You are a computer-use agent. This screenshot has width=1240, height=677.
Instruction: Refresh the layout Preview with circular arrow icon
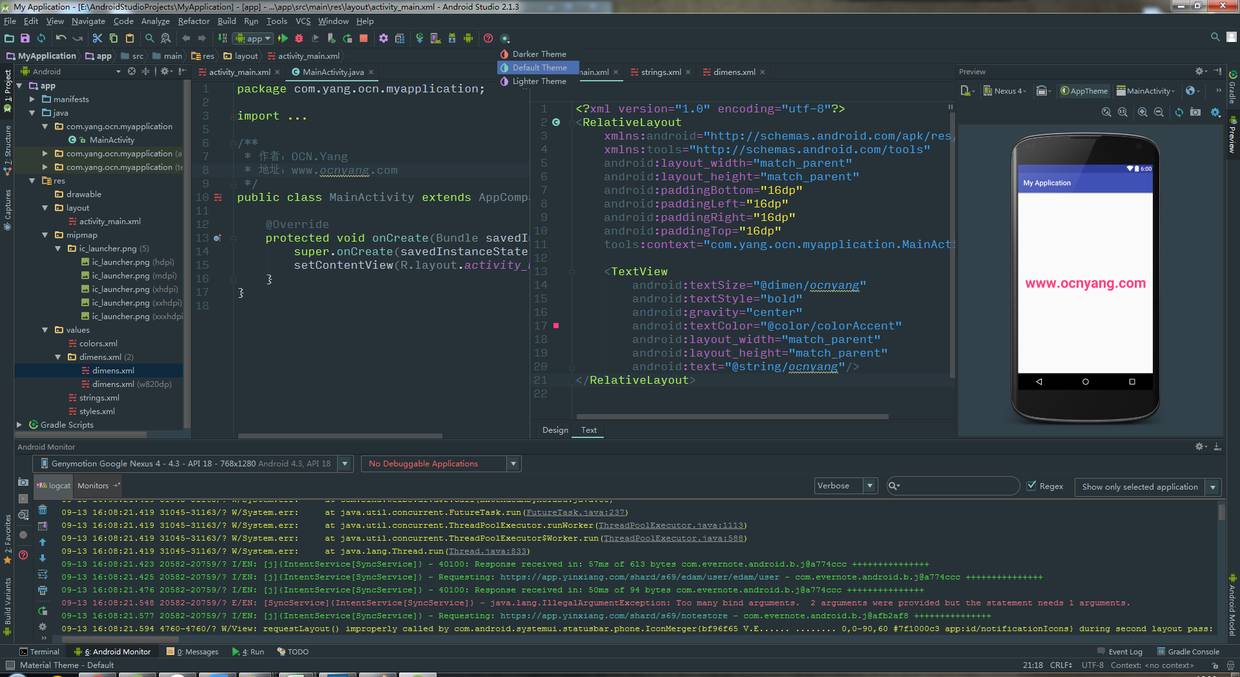click(x=1179, y=112)
